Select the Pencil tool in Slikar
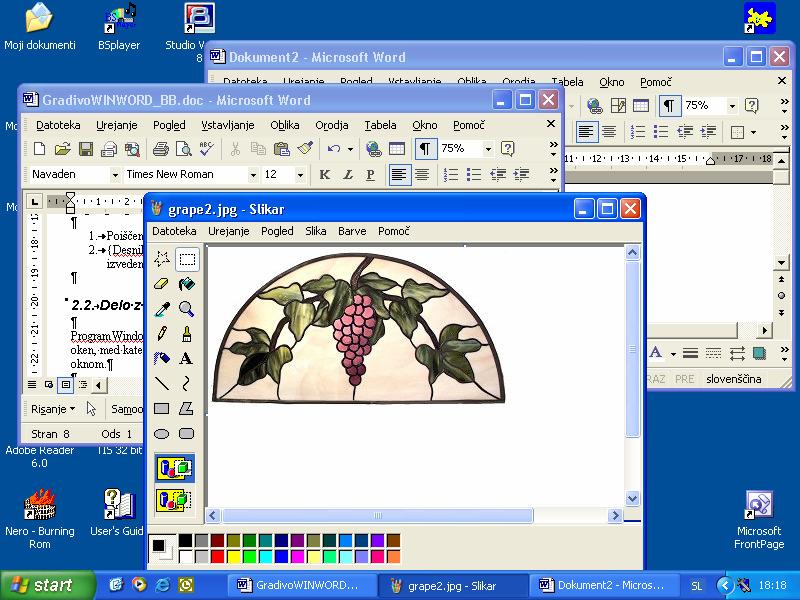This screenshot has height=600, width=800. click(x=162, y=334)
